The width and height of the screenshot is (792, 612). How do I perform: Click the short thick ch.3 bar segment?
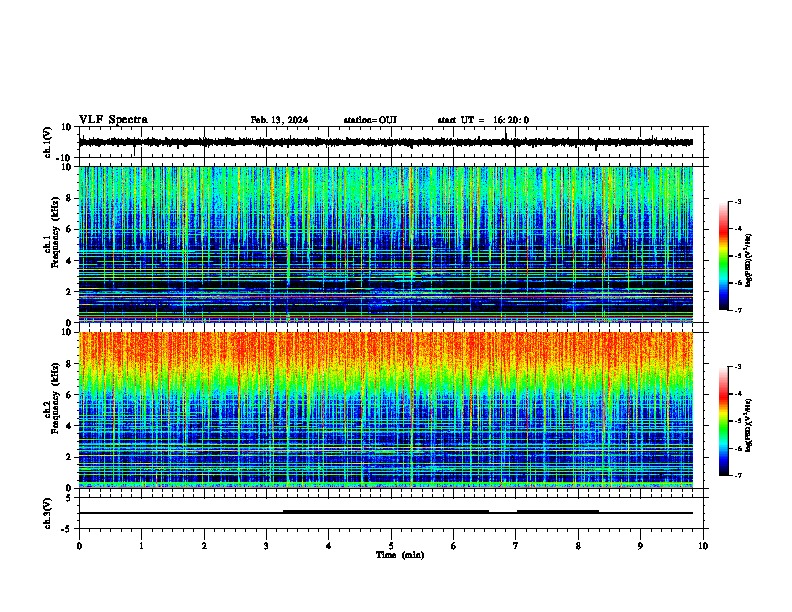tap(558, 512)
